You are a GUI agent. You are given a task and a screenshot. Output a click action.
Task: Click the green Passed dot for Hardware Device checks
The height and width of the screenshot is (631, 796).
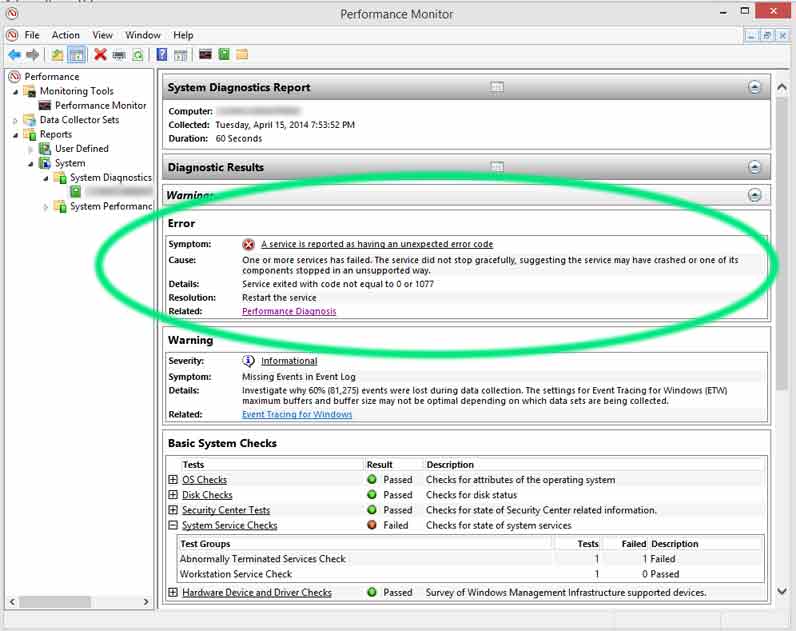tap(372, 592)
